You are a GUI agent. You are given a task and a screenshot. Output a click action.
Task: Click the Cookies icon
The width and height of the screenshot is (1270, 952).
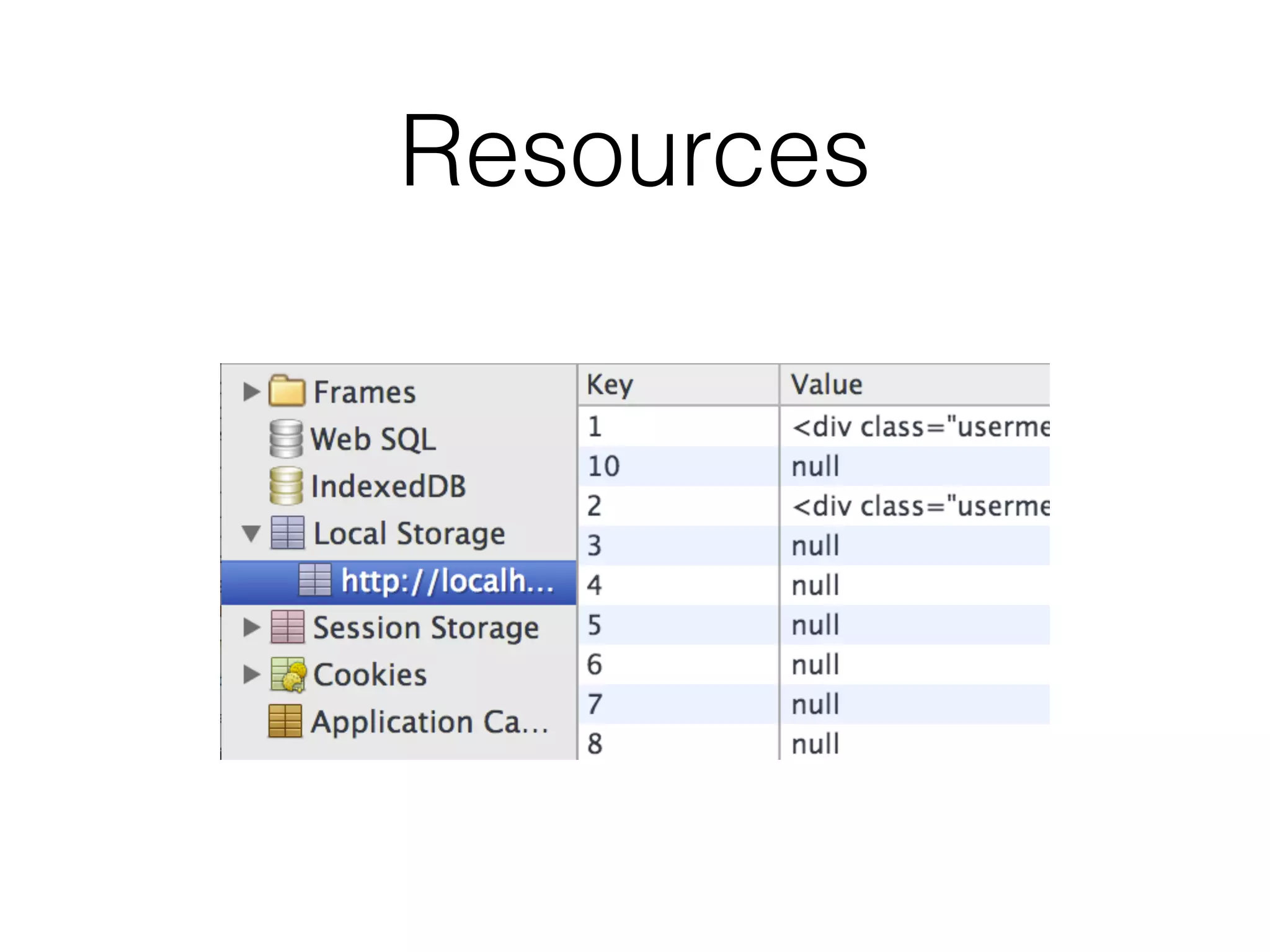(x=288, y=674)
